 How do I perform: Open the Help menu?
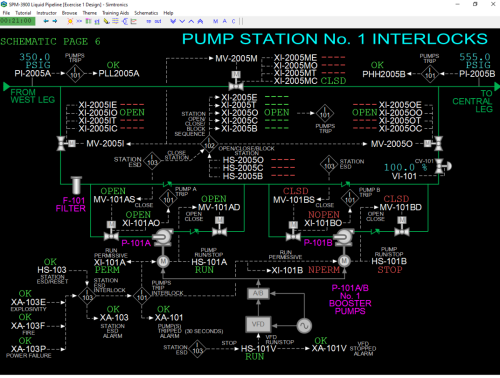168,13
